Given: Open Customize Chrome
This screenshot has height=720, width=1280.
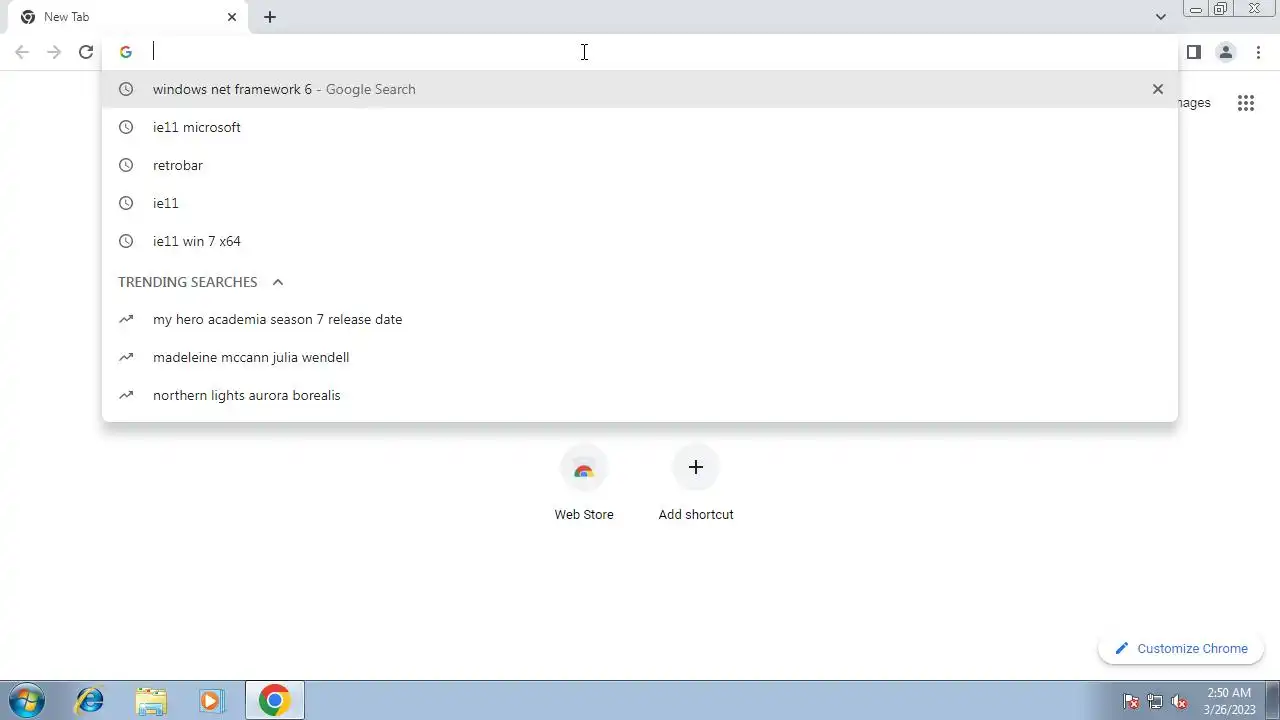Looking at the screenshot, I should click(1180, 648).
